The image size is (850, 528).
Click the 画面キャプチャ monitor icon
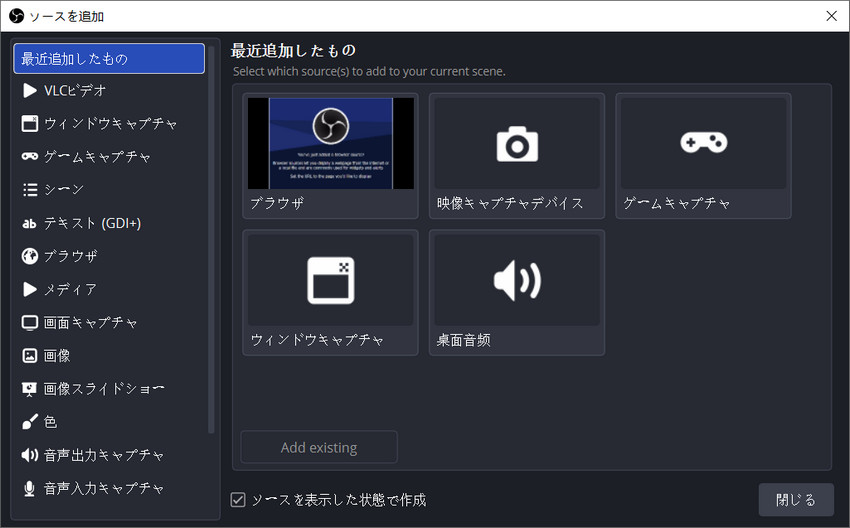pyautogui.click(x=30, y=323)
